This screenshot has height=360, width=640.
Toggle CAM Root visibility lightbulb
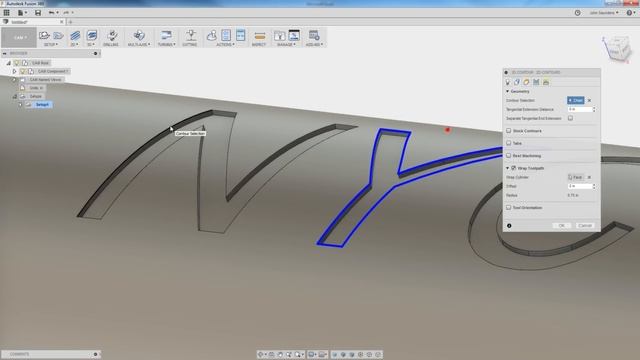[17, 63]
